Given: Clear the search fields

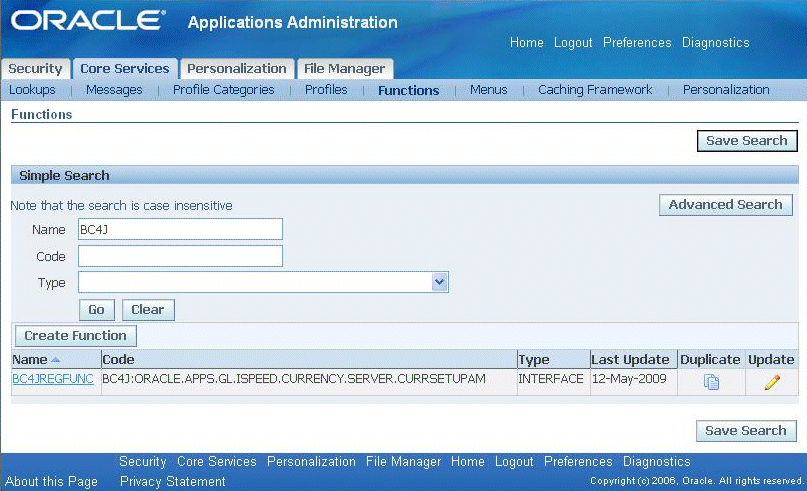Looking at the screenshot, I should [148, 310].
